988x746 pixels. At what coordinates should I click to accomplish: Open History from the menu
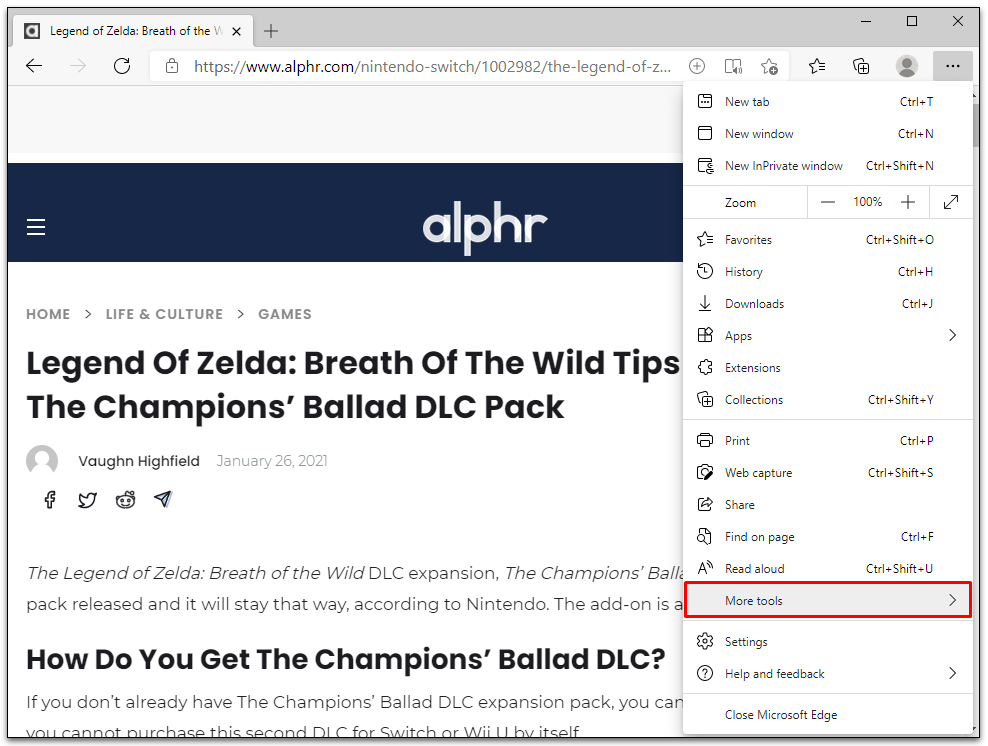point(828,272)
